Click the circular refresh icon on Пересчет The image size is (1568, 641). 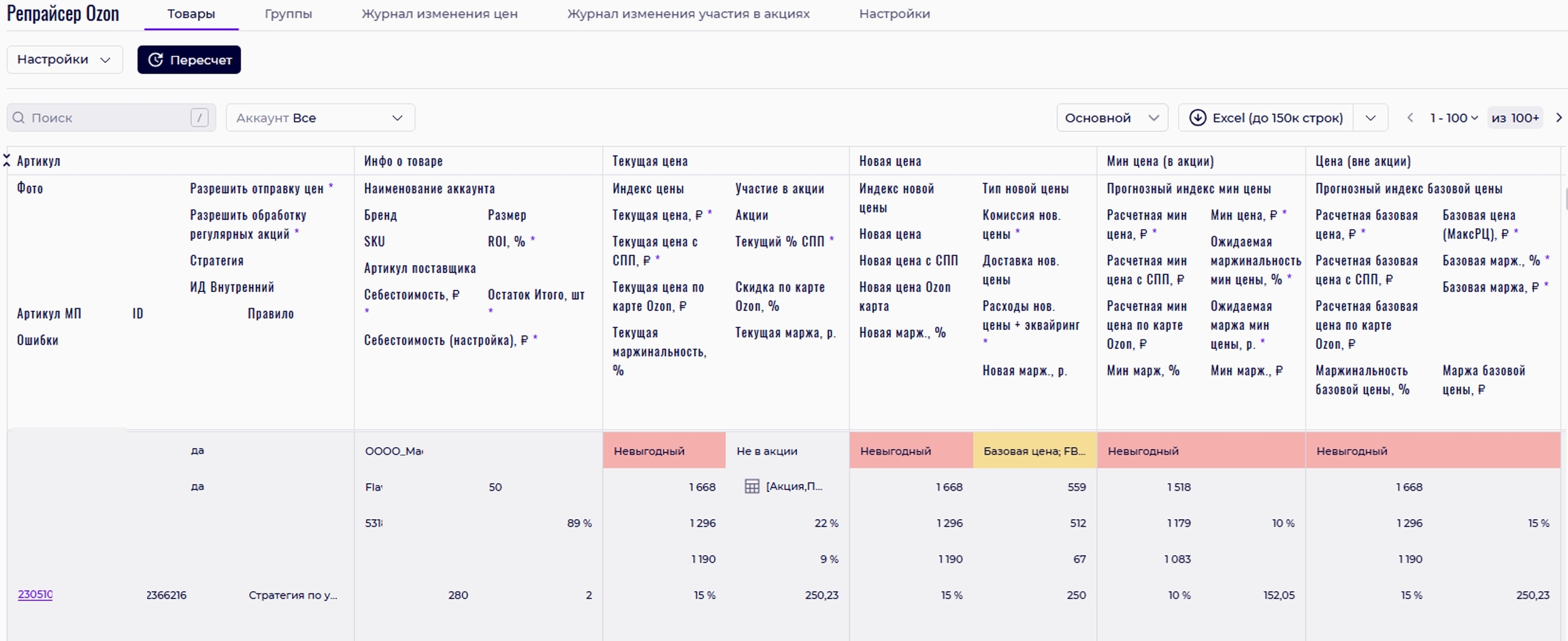156,60
